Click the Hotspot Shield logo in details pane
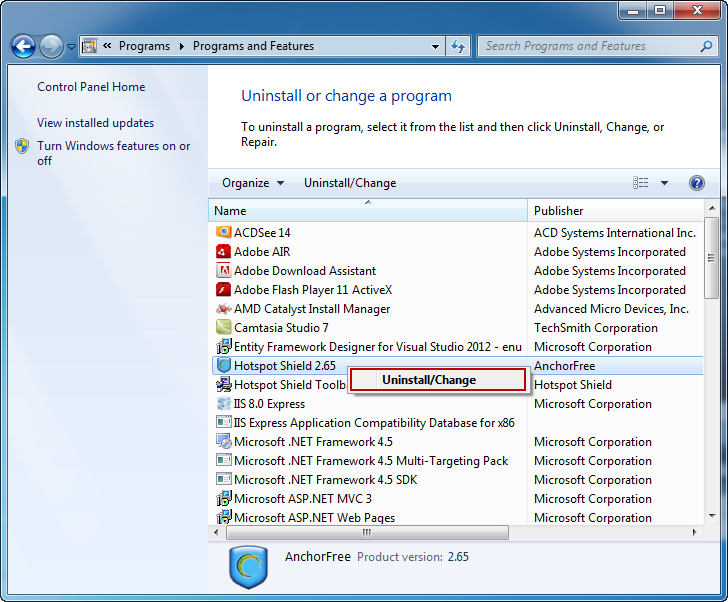728x602 pixels. tap(248, 567)
